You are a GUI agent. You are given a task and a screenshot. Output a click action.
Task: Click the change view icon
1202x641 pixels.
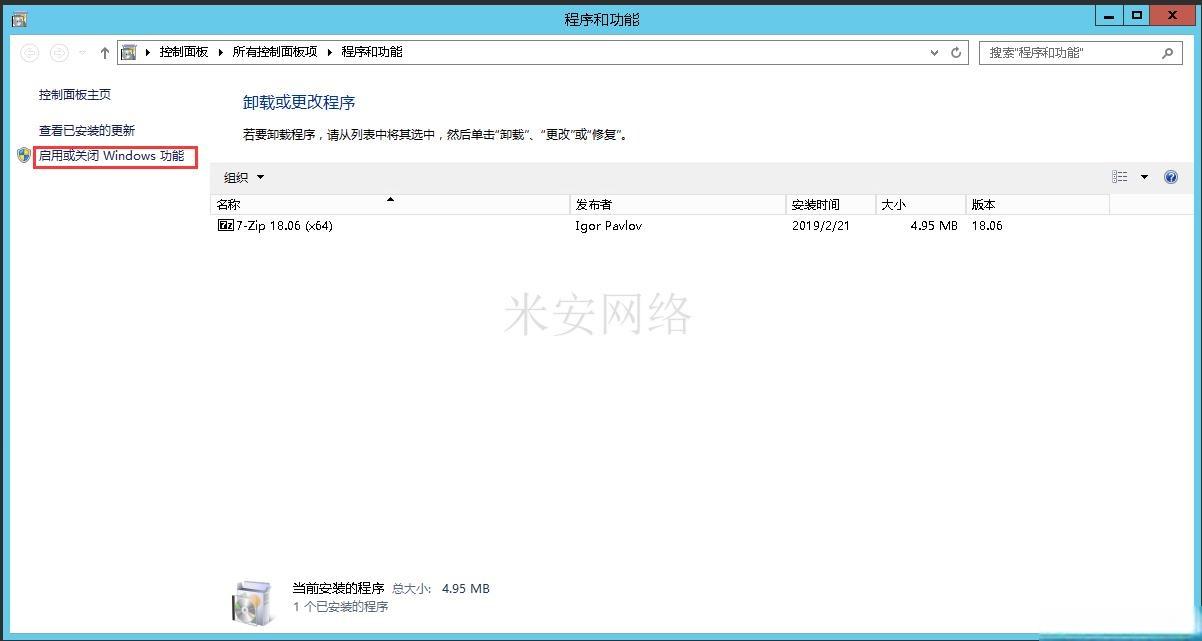pyautogui.click(x=1120, y=177)
